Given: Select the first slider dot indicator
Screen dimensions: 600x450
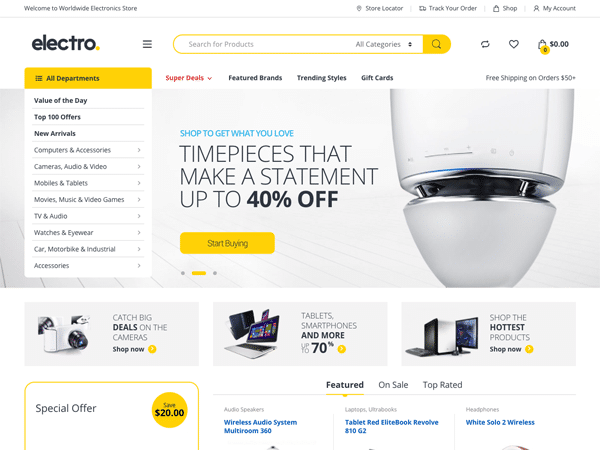Looking at the screenshot, I should tap(183, 273).
